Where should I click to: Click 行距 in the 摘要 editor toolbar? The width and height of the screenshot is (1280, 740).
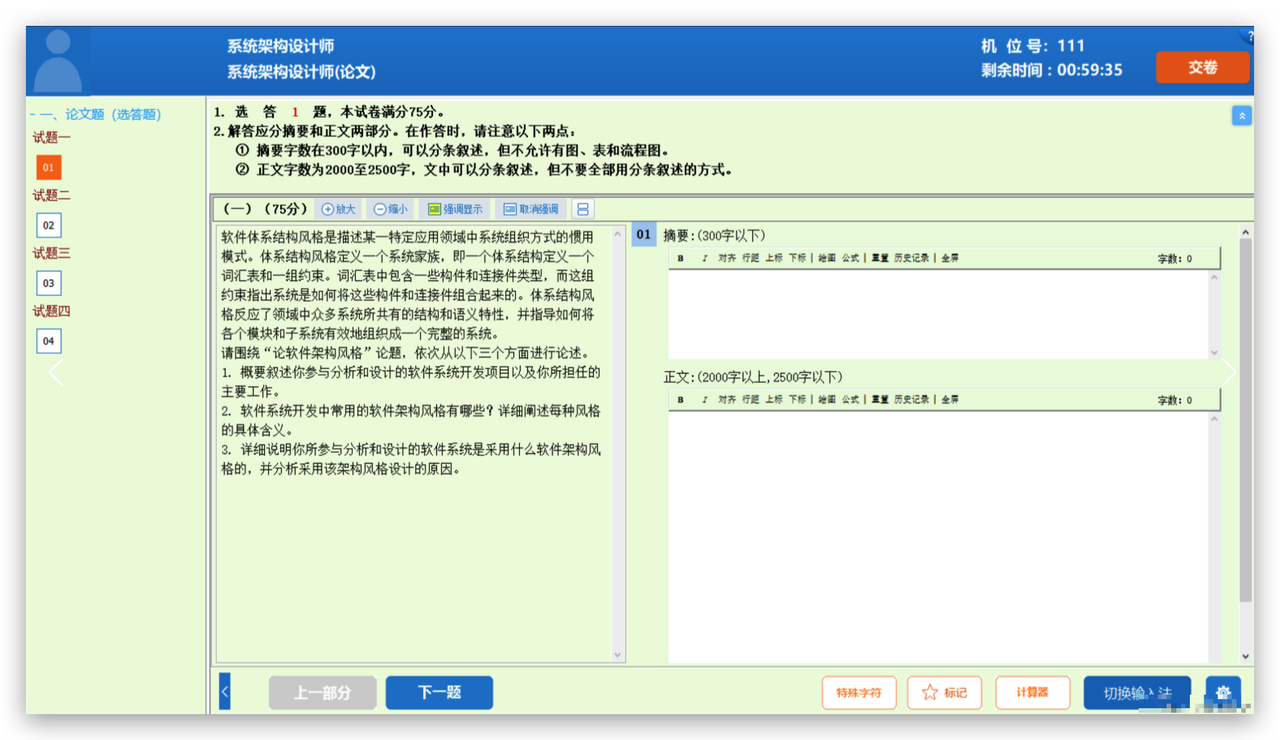(750, 258)
